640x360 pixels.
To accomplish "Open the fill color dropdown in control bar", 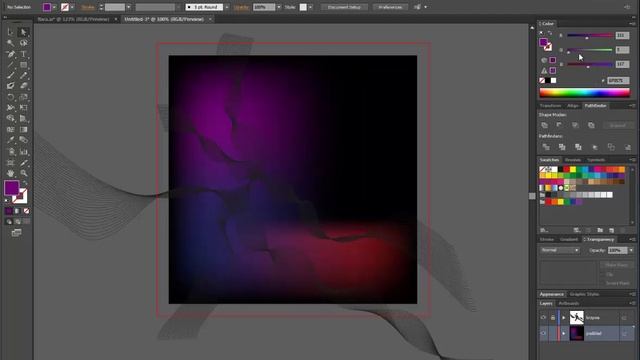I will coord(54,7).
